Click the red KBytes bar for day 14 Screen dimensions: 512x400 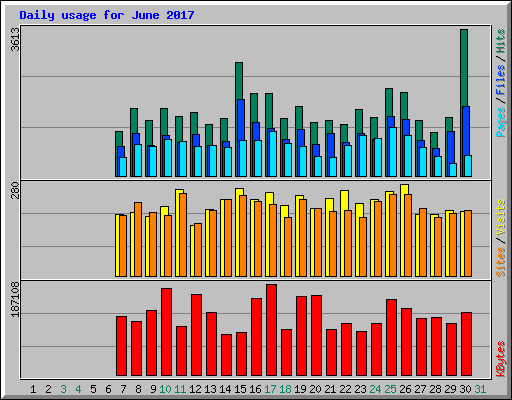click(x=226, y=355)
